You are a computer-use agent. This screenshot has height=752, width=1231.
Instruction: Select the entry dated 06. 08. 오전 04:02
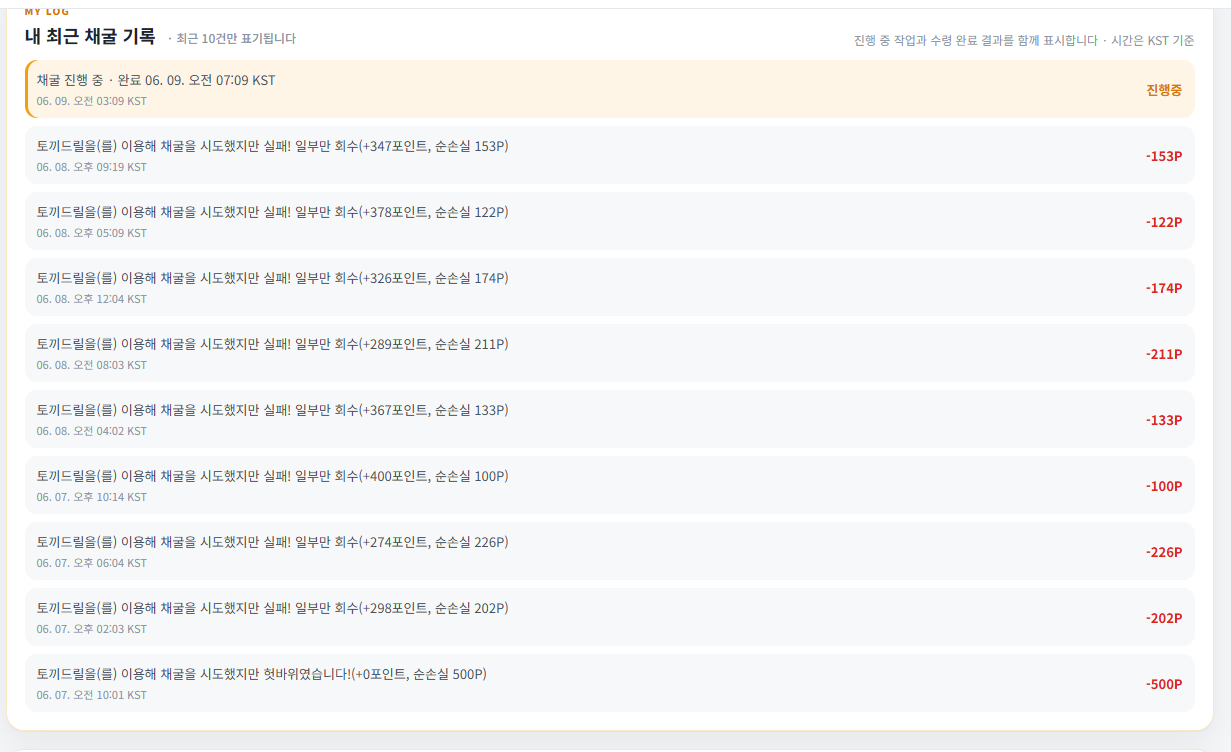[610, 419]
